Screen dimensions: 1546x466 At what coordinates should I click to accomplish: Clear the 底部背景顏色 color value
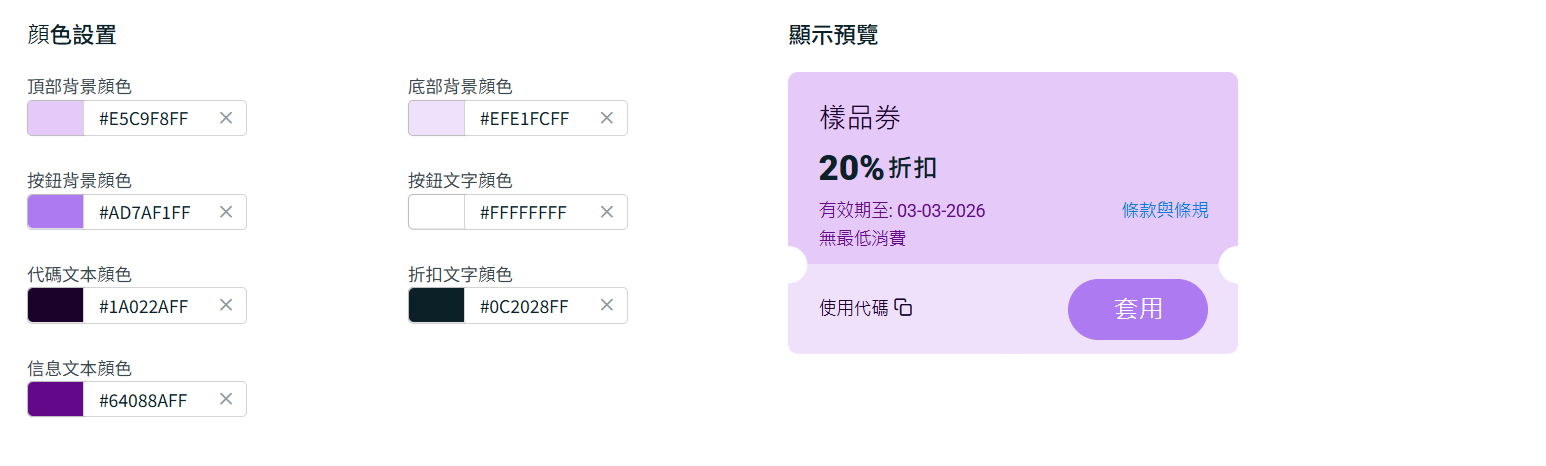607,118
